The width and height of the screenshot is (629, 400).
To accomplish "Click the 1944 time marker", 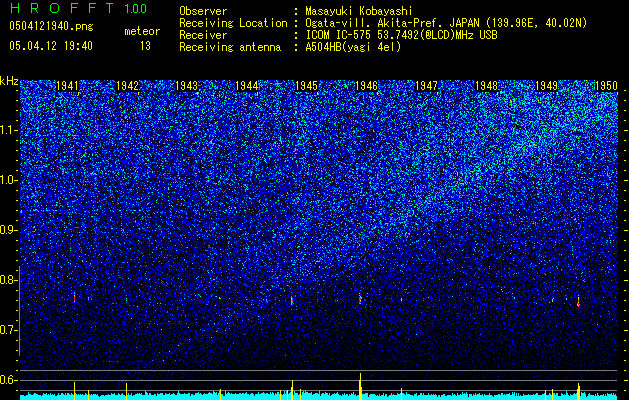I will [246, 86].
